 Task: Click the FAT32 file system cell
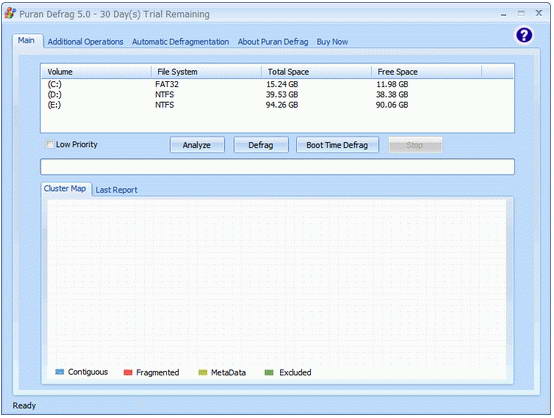167,84
